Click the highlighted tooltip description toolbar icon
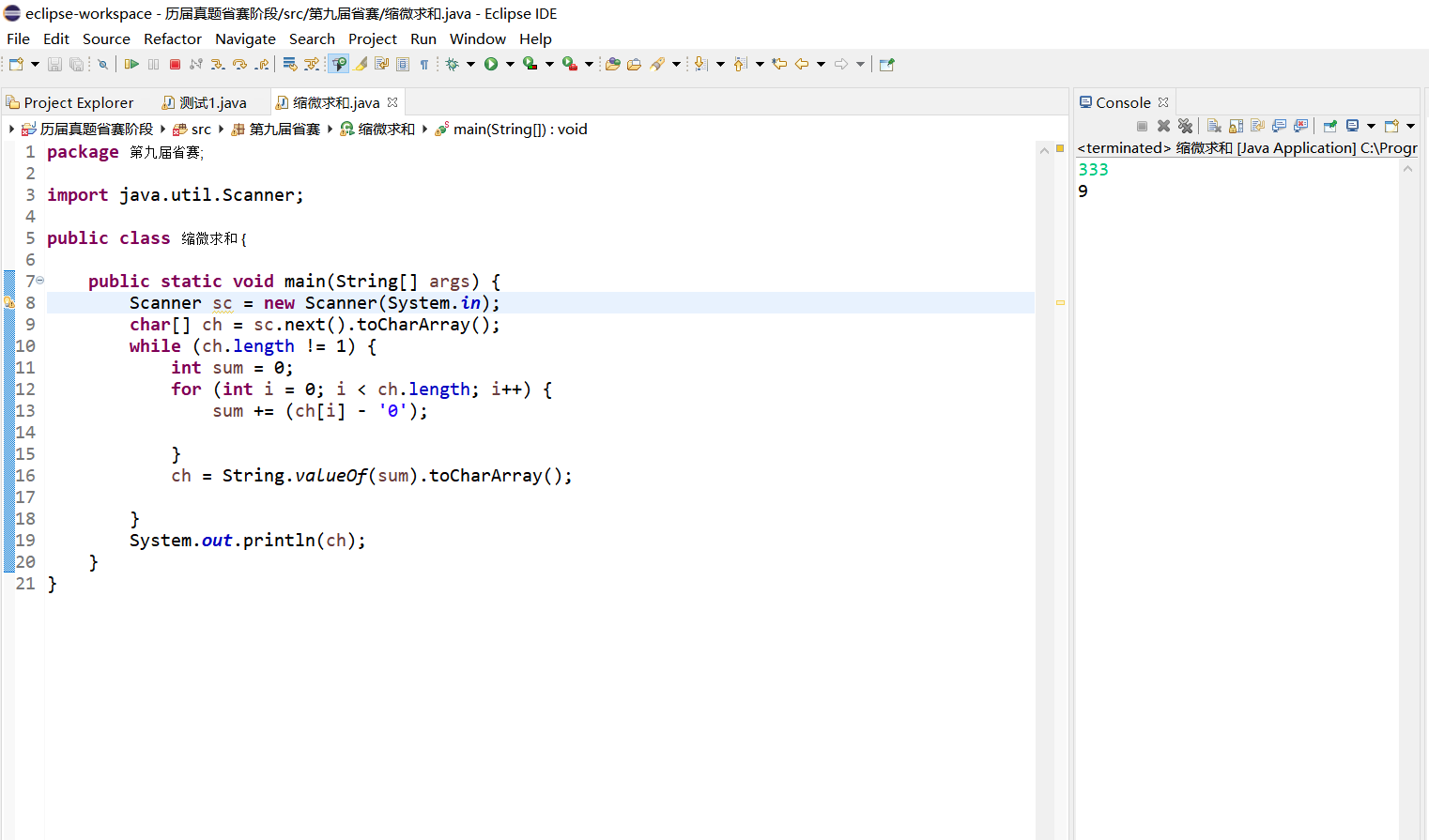 click(x=339, y=64)
